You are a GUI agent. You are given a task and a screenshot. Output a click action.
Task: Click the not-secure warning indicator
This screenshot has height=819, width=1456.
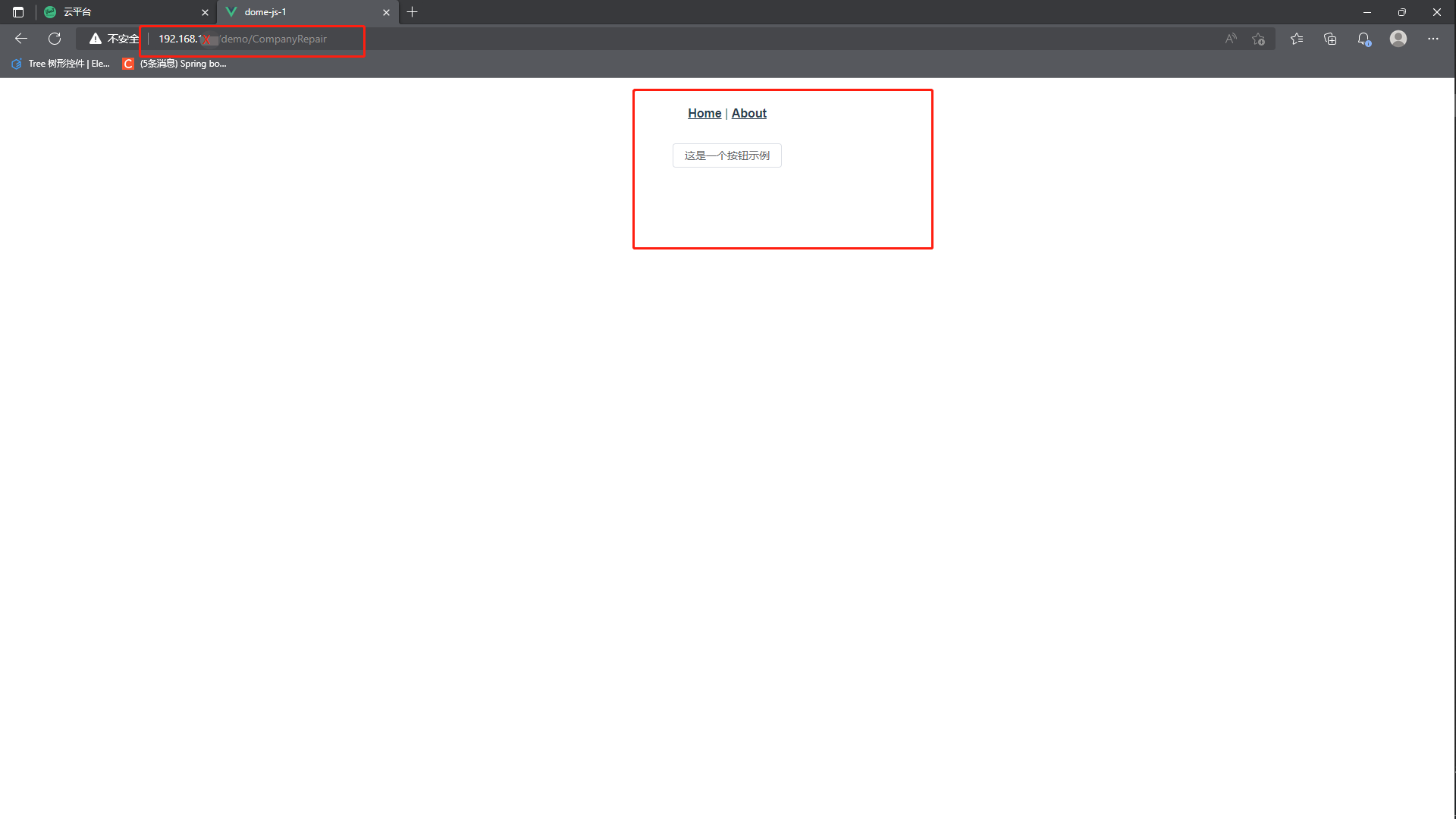click(x=114, y=39)
